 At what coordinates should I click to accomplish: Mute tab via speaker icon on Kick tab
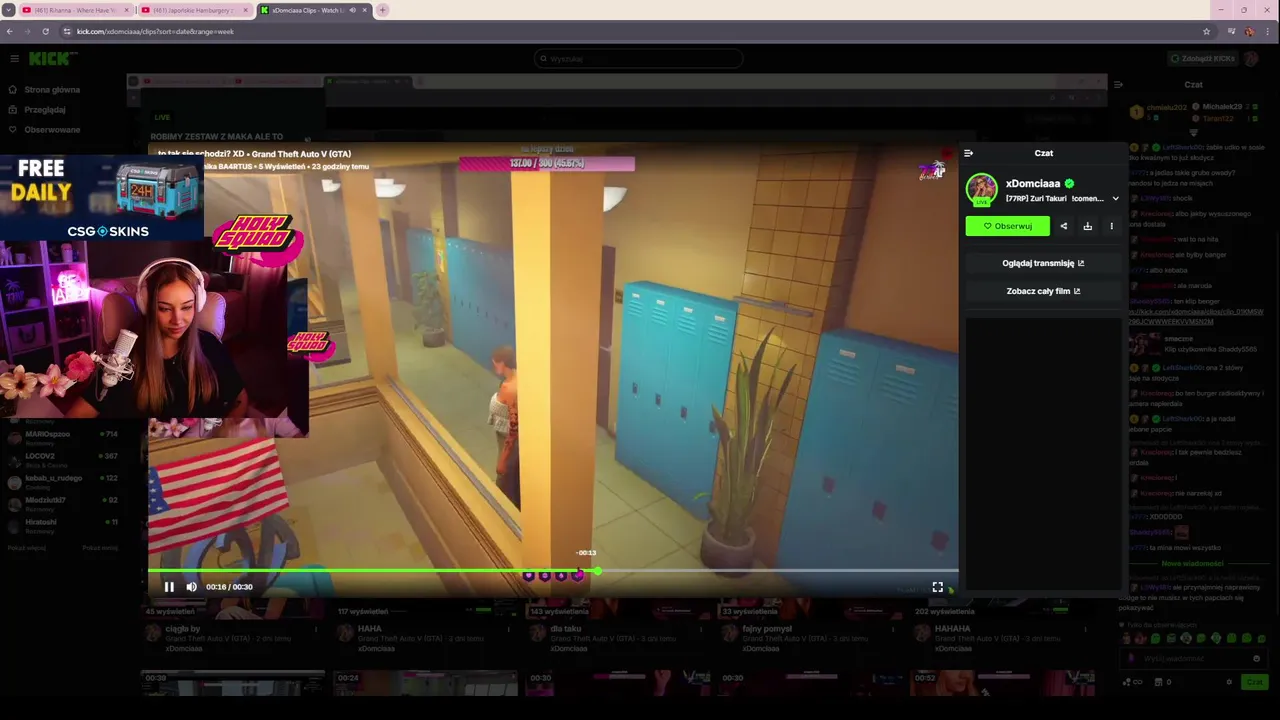(x=352, y=10)
